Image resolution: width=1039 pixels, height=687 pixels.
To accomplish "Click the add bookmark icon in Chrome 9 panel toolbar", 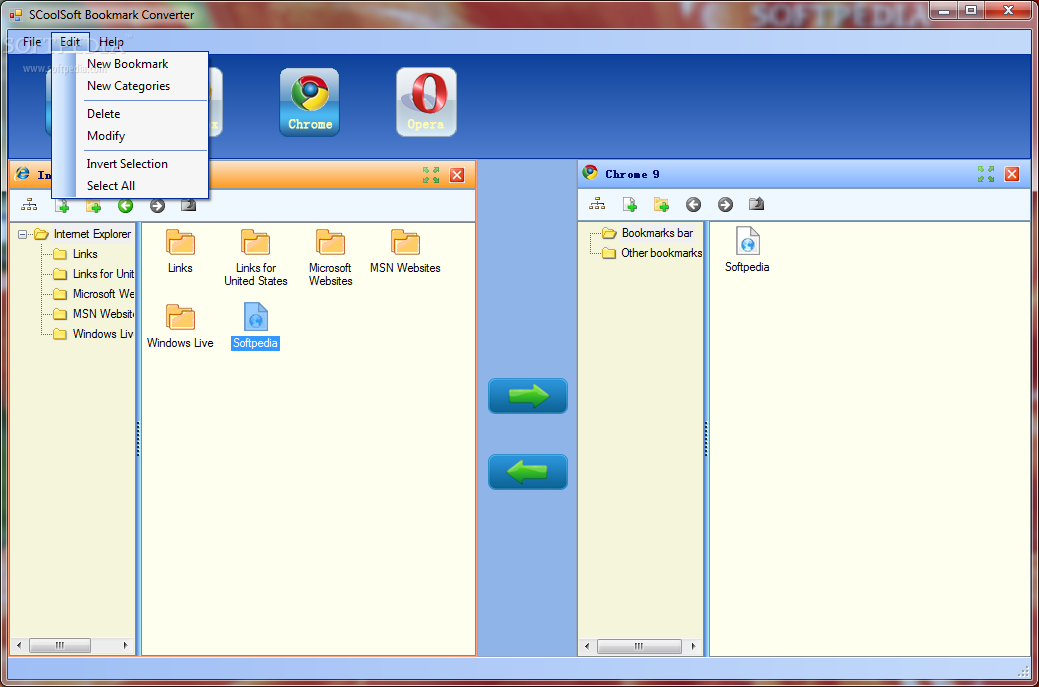I will pyautogui.click(x=630, y=205).
